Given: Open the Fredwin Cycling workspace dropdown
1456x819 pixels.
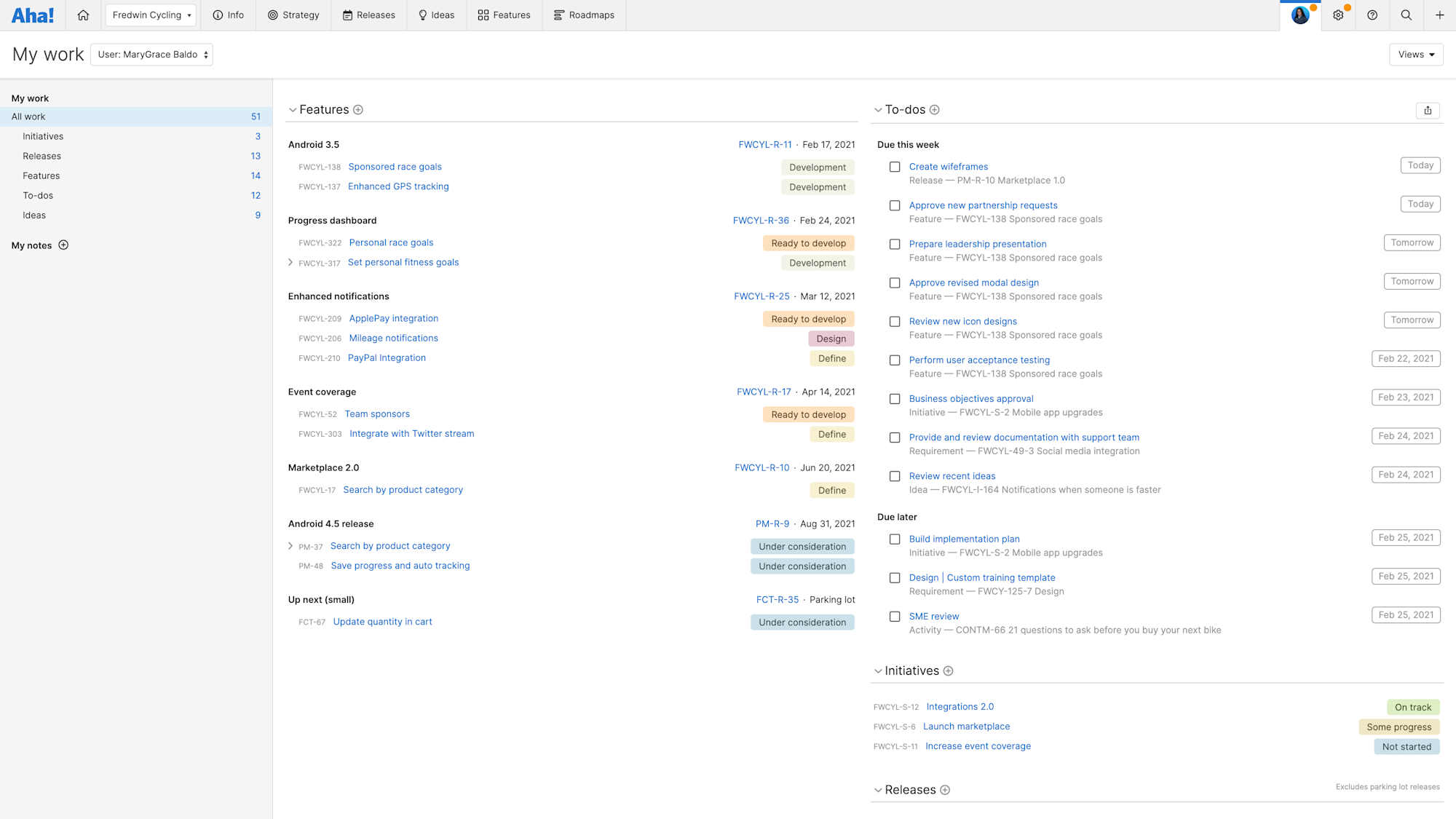Looking at the screenshot, I should (150, 15).
